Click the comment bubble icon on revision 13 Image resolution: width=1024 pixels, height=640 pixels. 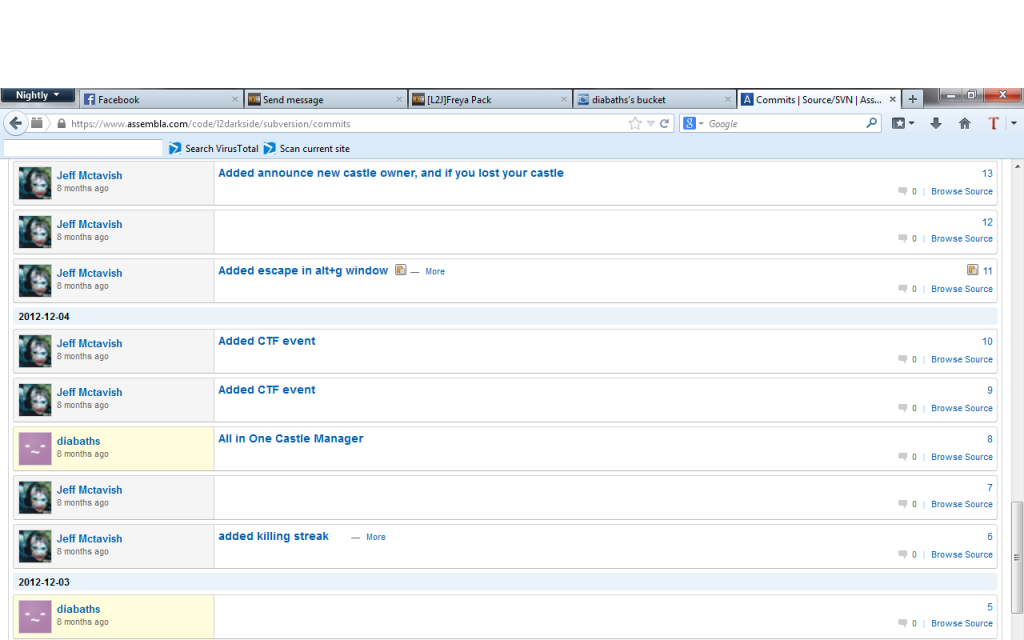point(902,191)
